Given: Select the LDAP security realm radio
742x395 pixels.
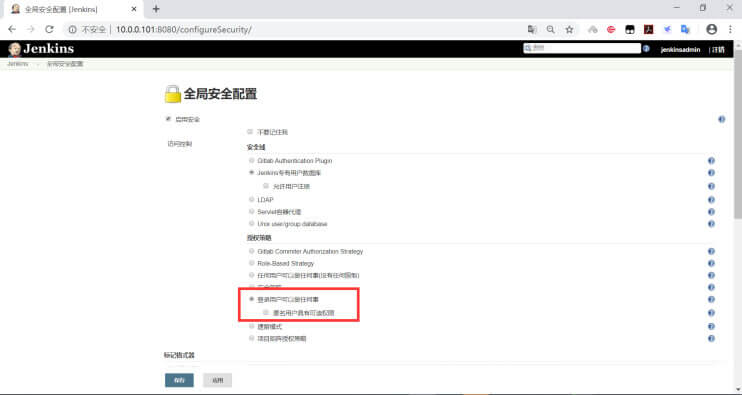Looking at the screenshot, I should pyautogui.click(x=252, y=199).
